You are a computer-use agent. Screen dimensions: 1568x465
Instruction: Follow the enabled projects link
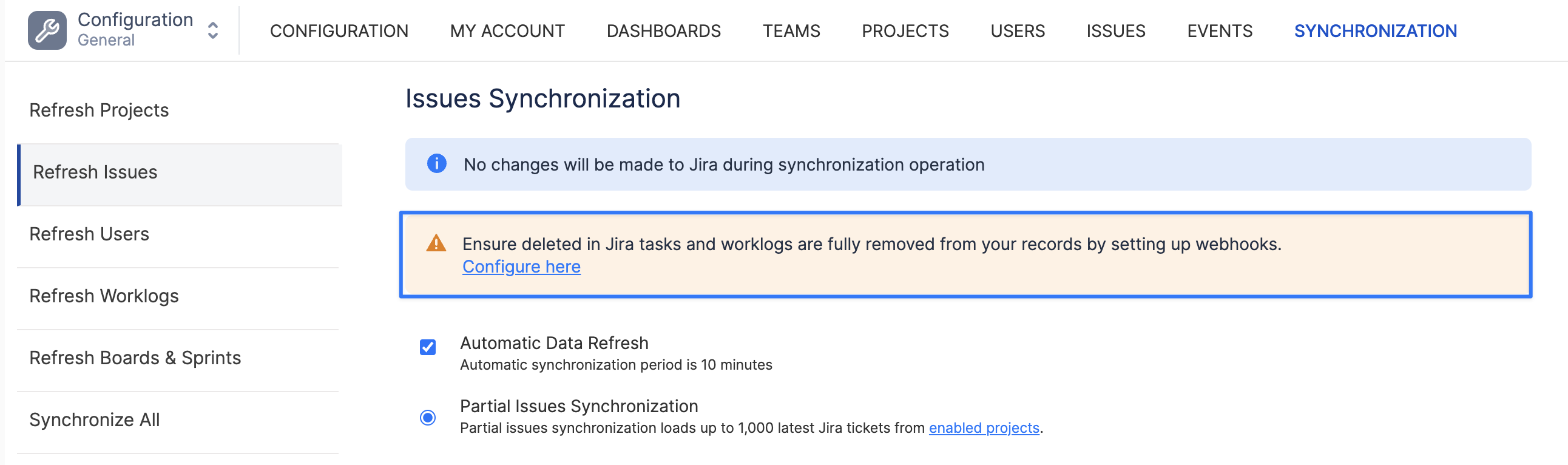(984, 428)
